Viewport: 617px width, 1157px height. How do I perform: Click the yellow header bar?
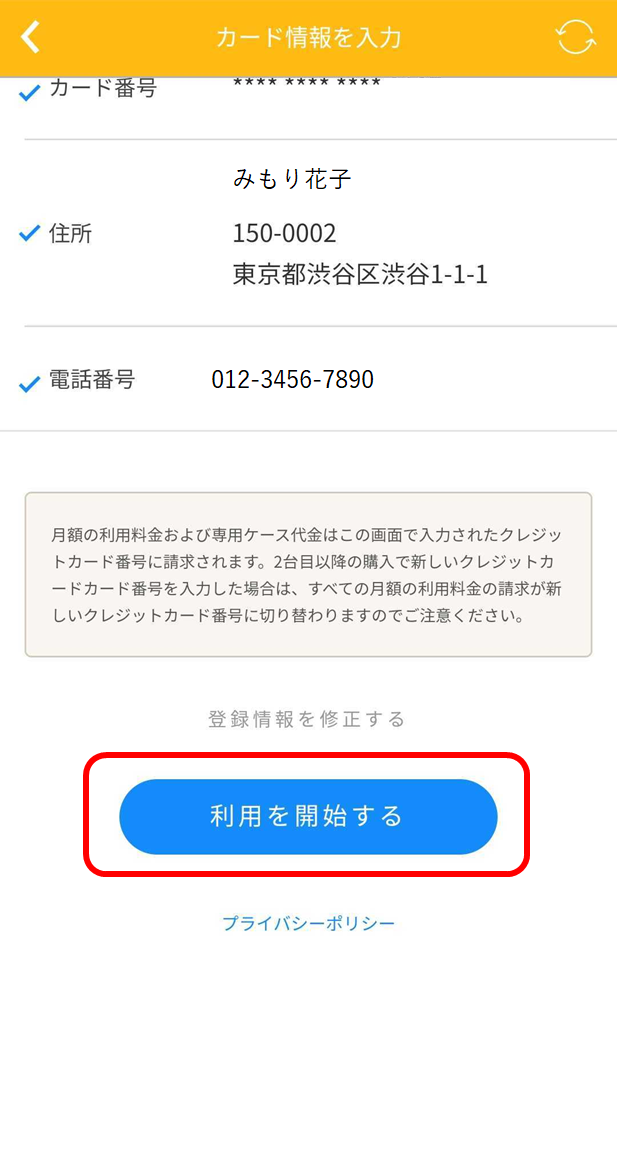pyautogui.click(x=308, y=38)
